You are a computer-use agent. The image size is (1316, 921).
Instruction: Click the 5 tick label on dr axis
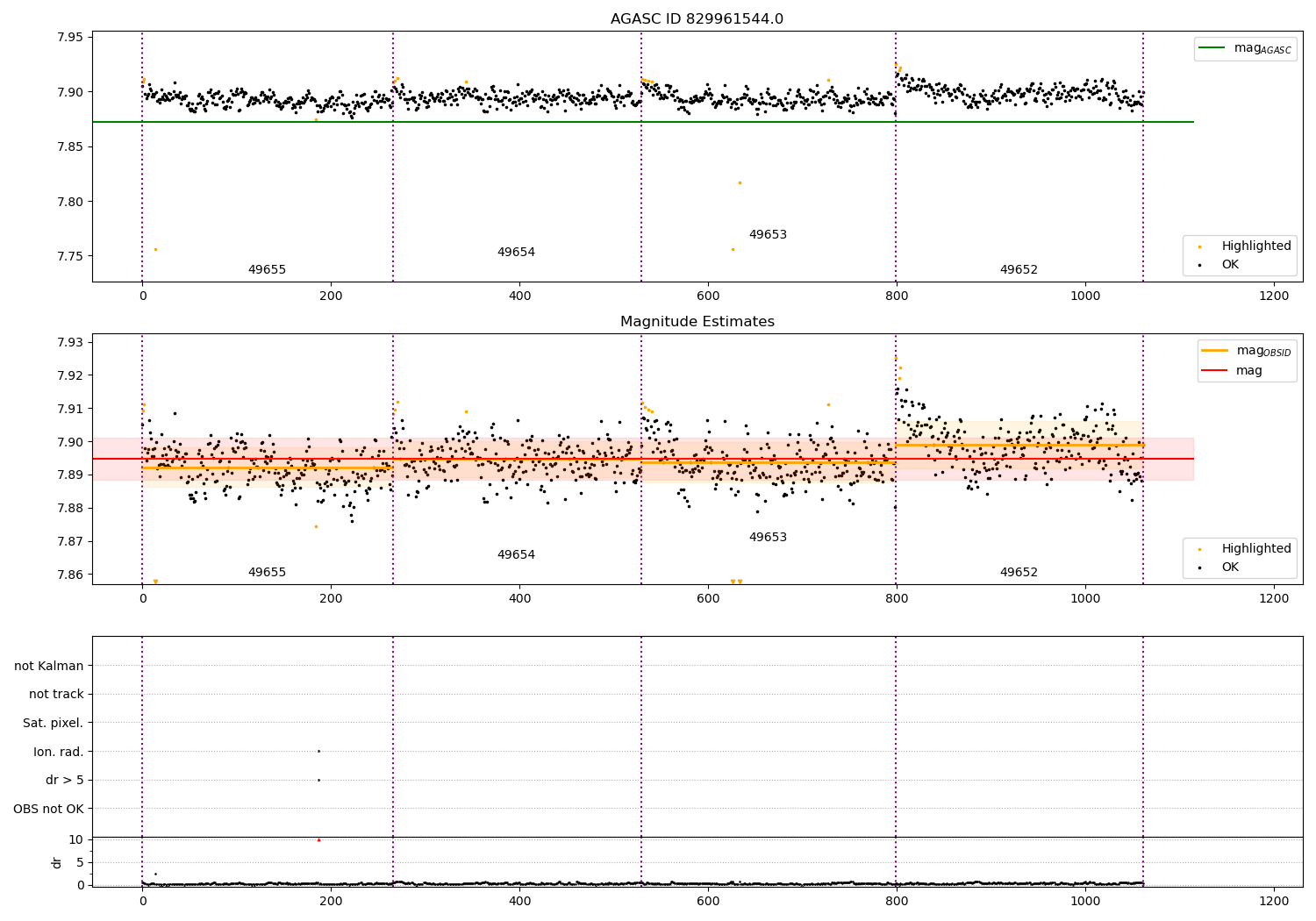80,862
